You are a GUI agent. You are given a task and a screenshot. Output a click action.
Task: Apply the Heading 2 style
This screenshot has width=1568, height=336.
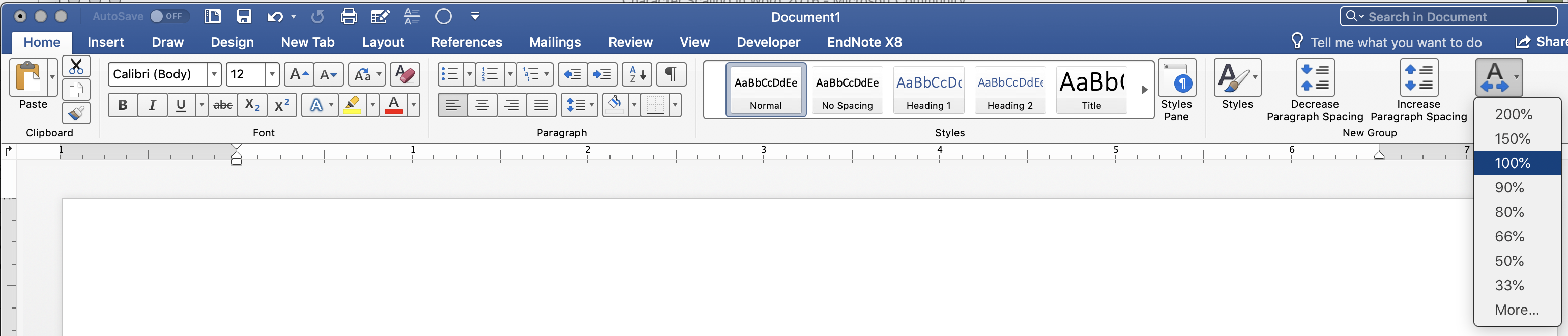(x=1010, y=90)
